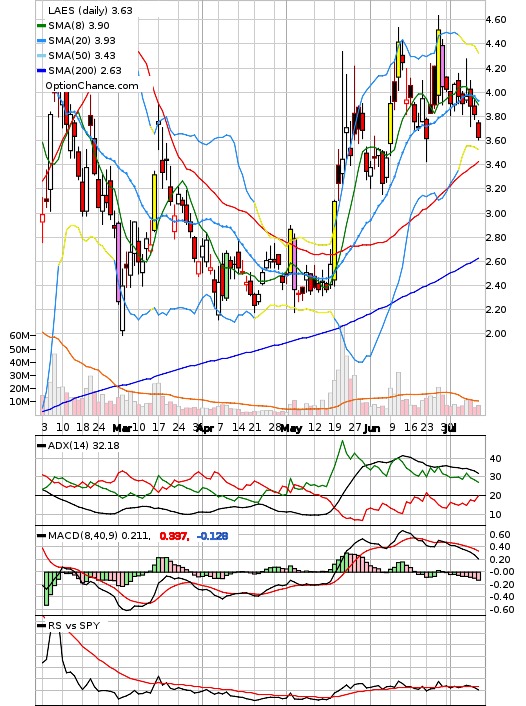Click the 0.60 MACD scale label
526x706 pixels.
coord(499,534)
